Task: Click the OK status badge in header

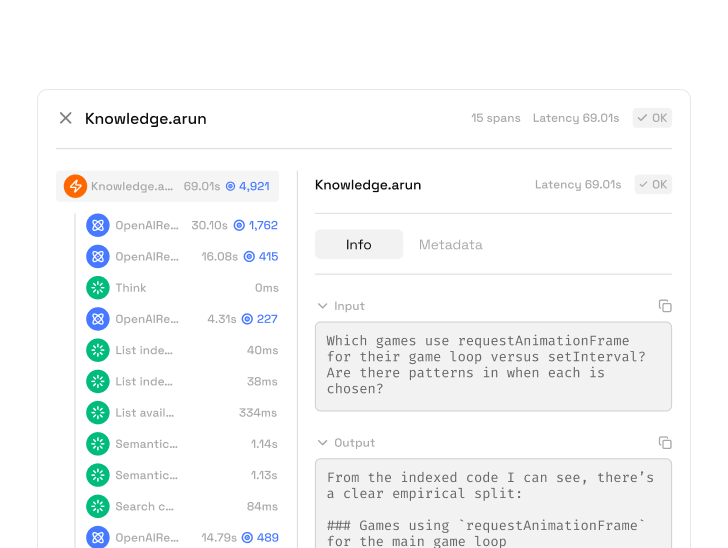Action: pos(652,118)
